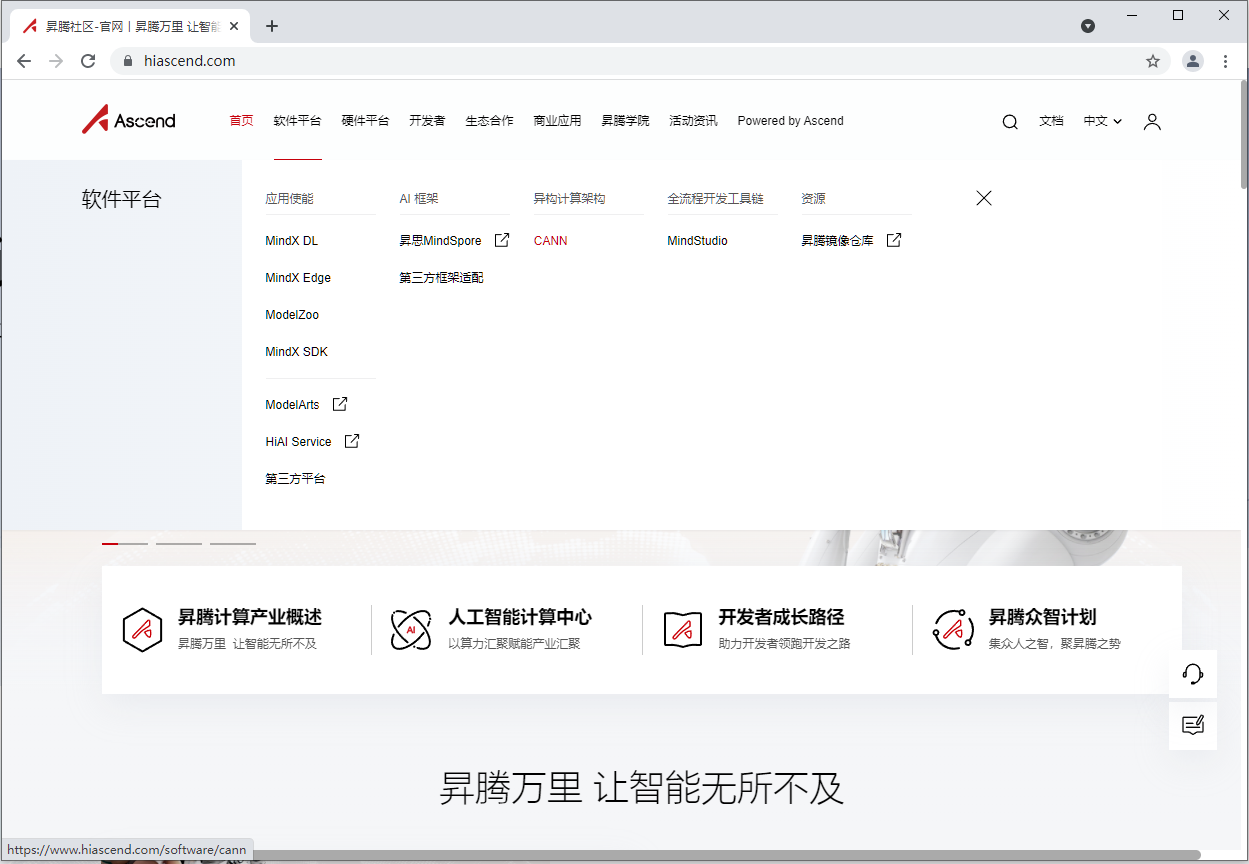This screenshot has height=864, width=1249.
Task: Open Powered by Ascend nav item
Action: (x=790, y=121)
